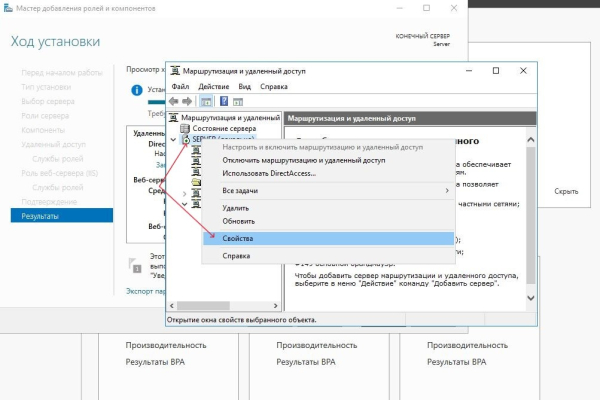Open the 'Файл' menu
The width and height of the screenshot is (600, 400).
tap(180, 87)
